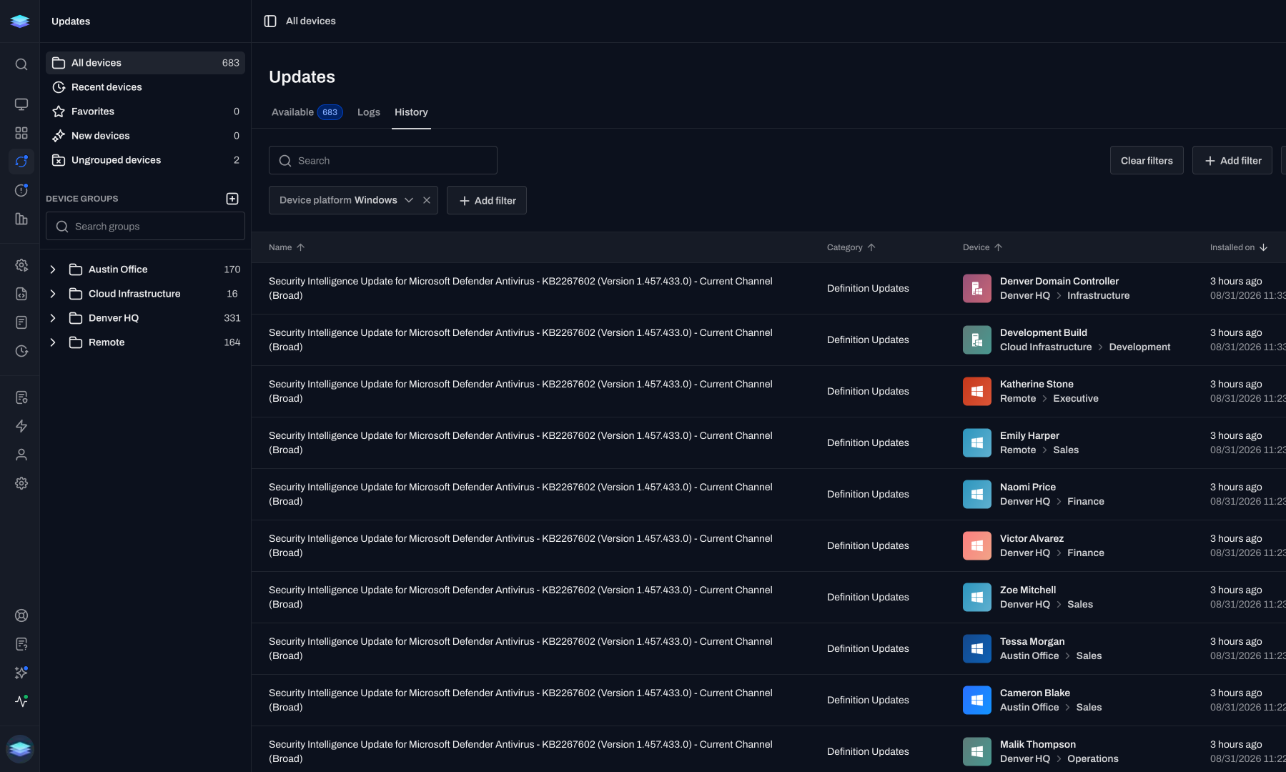Screen dimensions: 1286x772
Task: Click Katherine Stone's Windows device icon
Action: (x=977, y=391)
